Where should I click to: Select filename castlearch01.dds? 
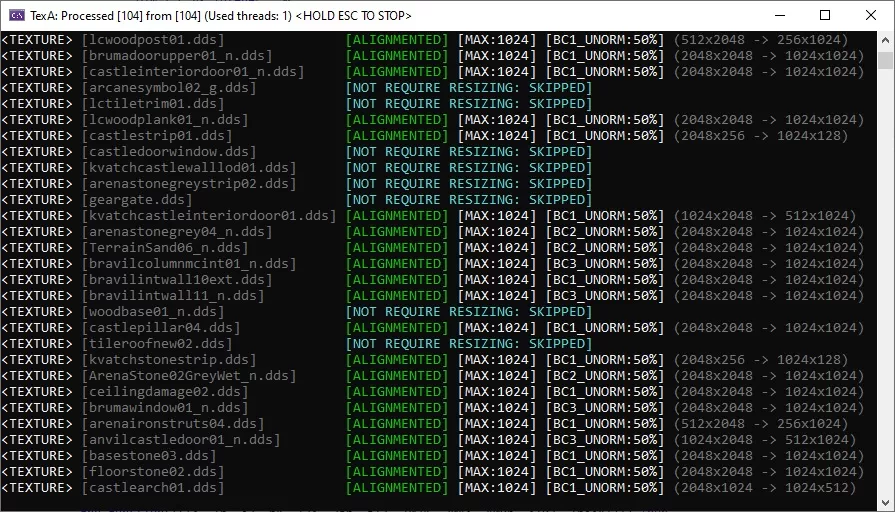click(x=153, y=487)
